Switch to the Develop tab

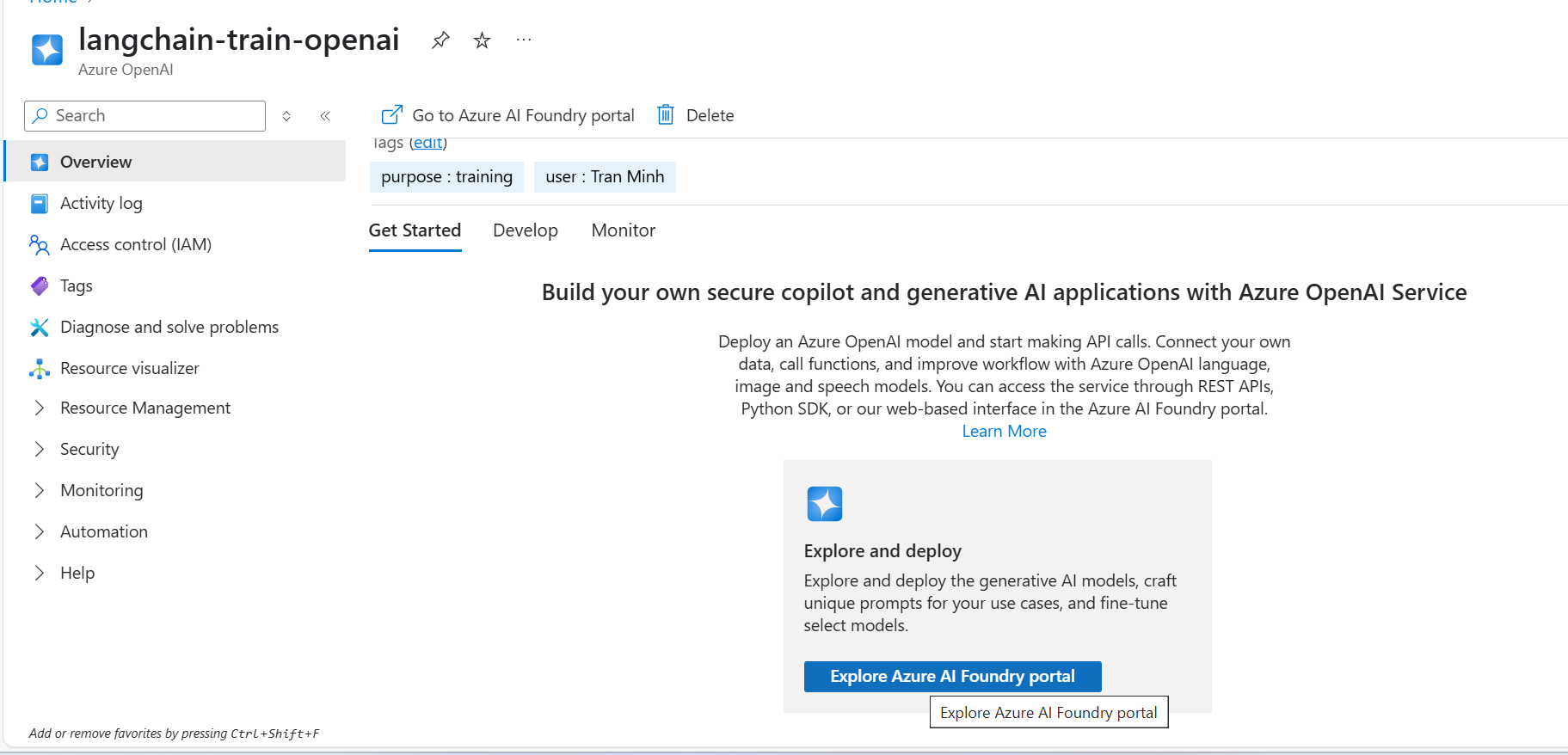[x=525, y=230]
